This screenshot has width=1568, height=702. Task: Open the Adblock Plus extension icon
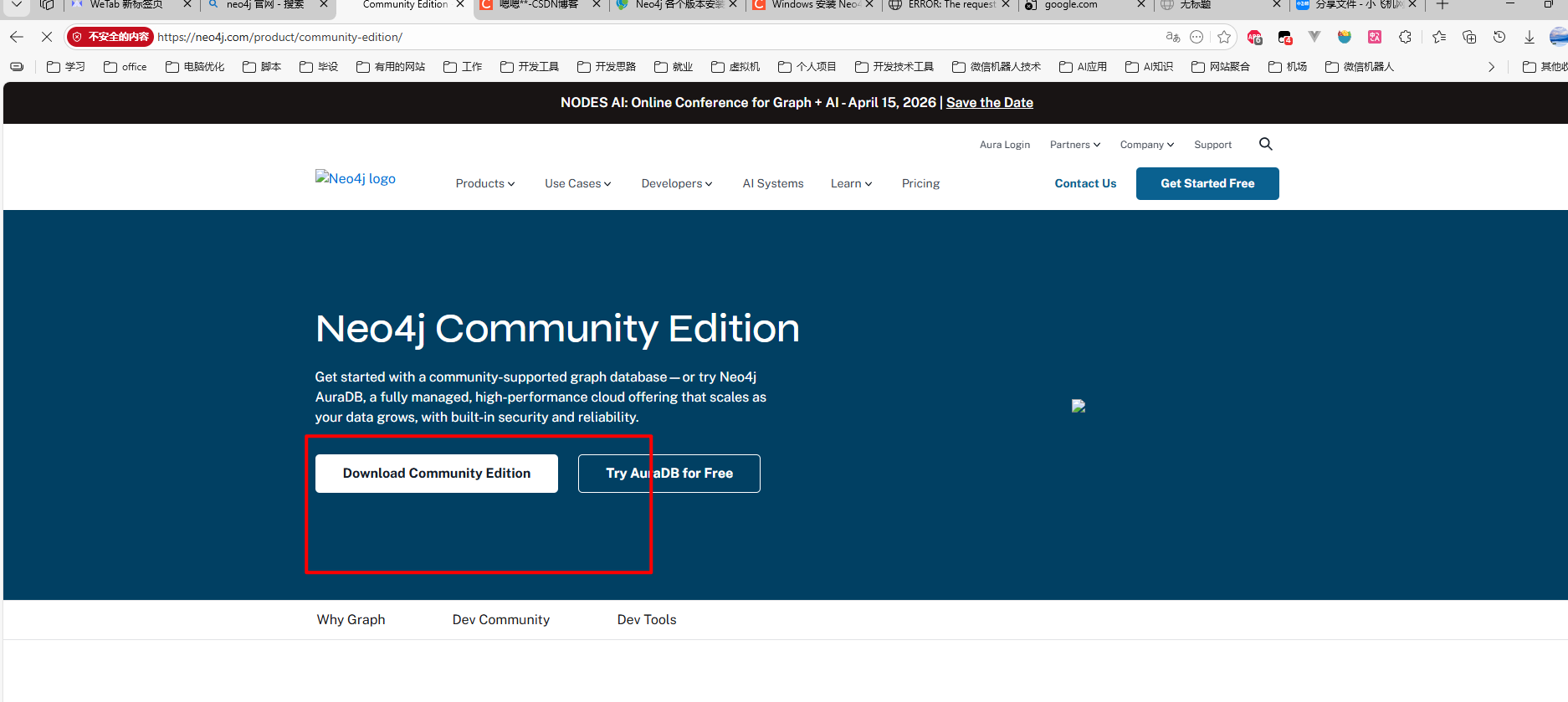1254,37
